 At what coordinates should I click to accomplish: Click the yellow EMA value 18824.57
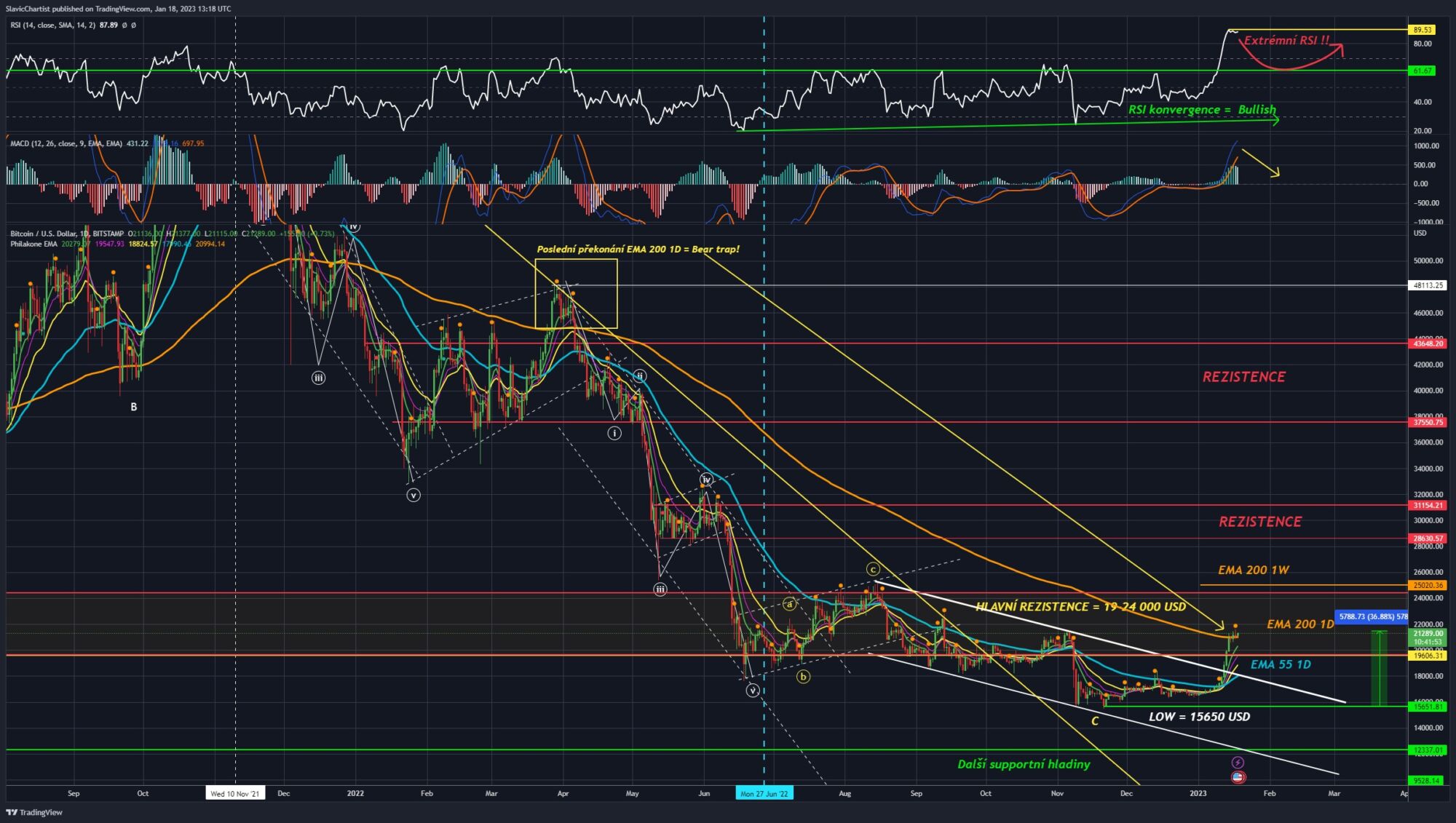tap(143, 244)
